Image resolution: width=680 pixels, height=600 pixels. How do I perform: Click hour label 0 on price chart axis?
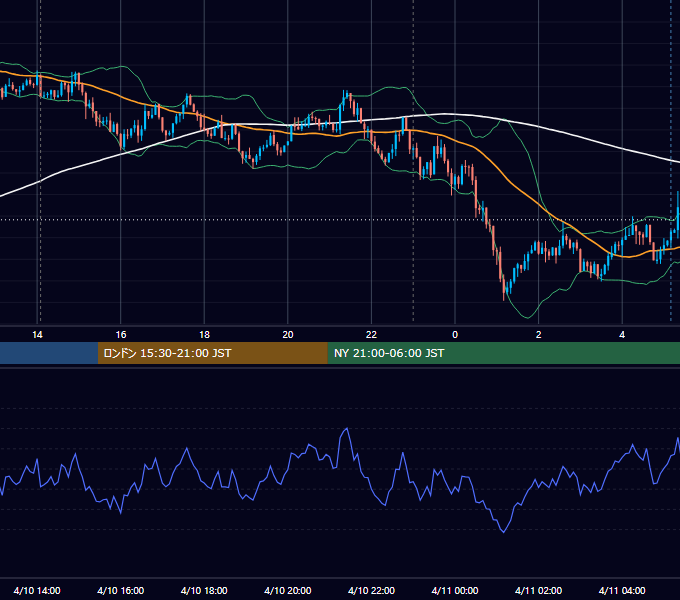pyautogui.click(x=455, y=334)
